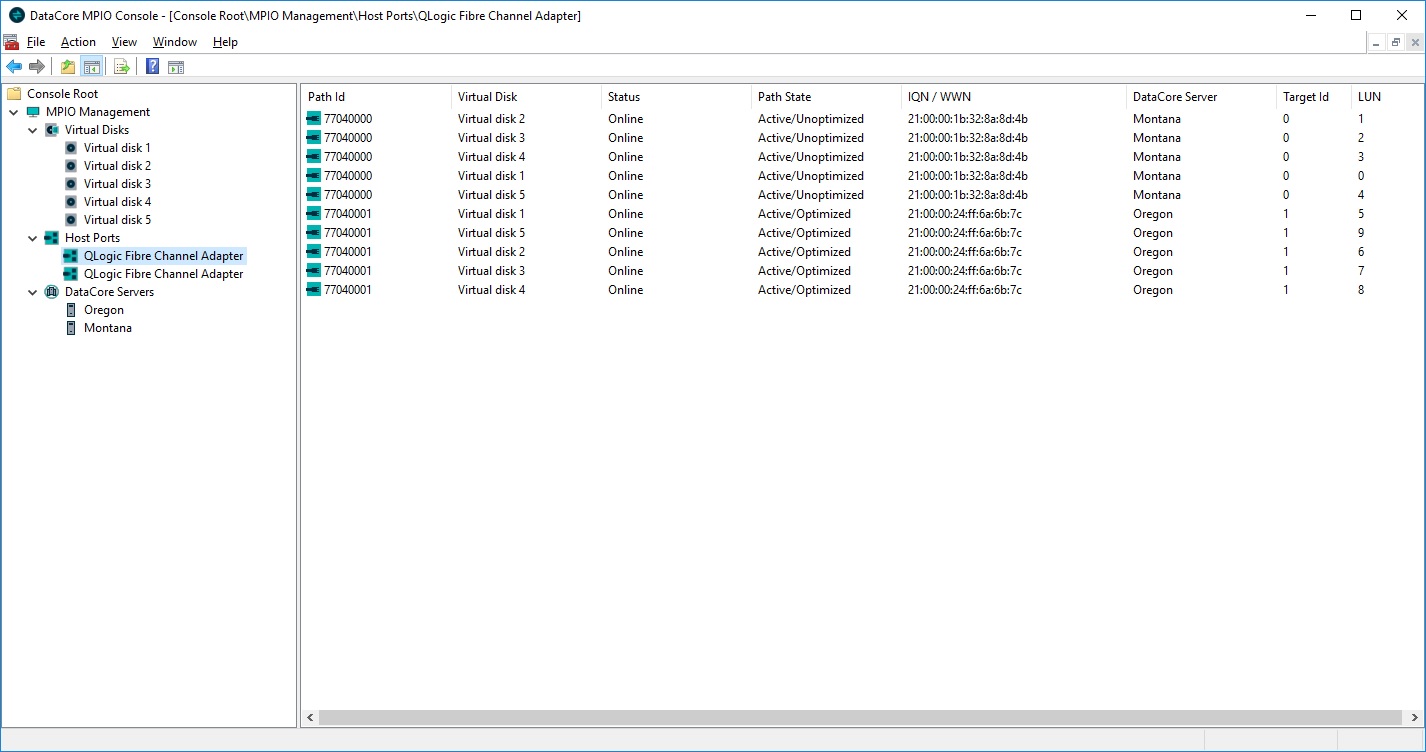The image size is (1426, 752).
Task: Open the View menu
Action: [124, 42]
